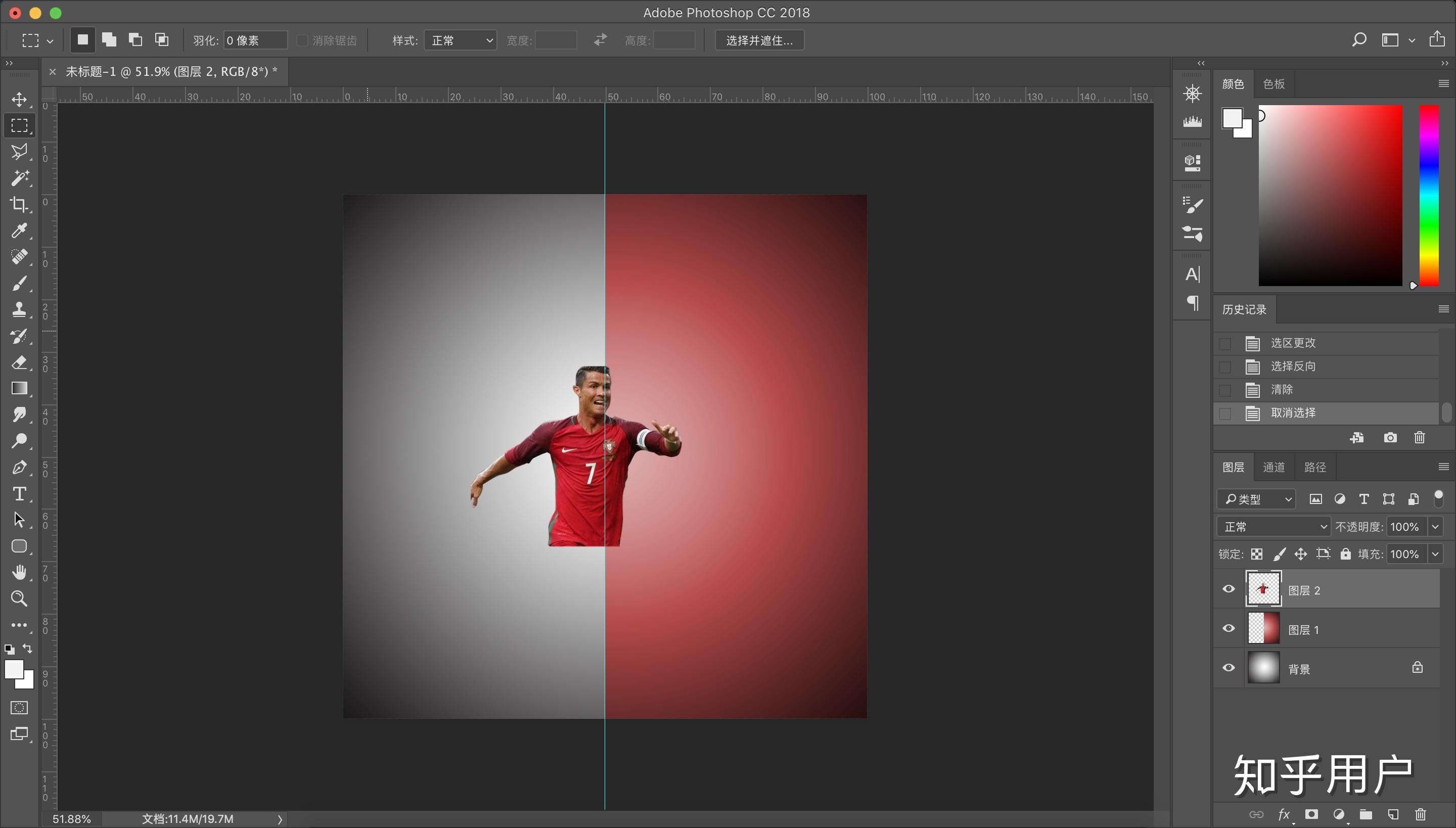1456x828 pixels.
Task: Open 不透明度 opacity slider arrow
Action: [x=1436, y=527]
